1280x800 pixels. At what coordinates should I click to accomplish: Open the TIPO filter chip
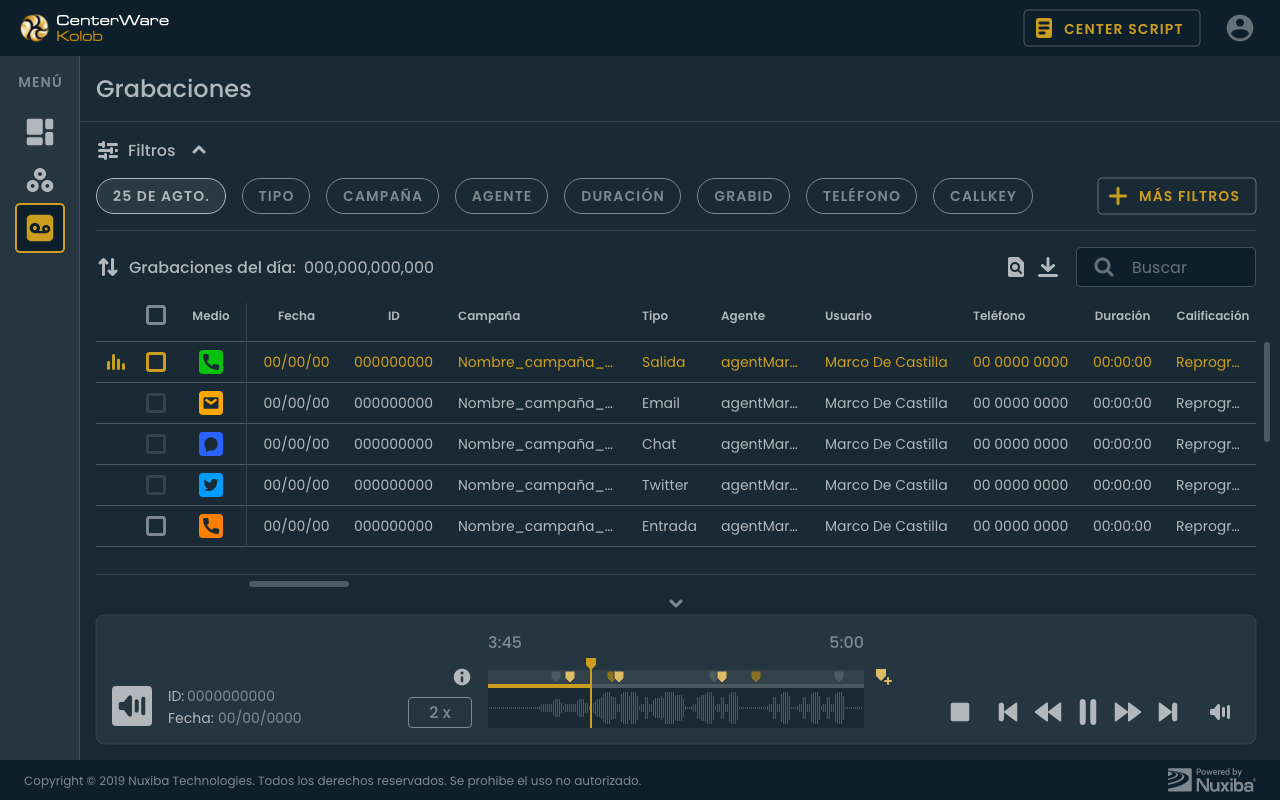[276, 196]
